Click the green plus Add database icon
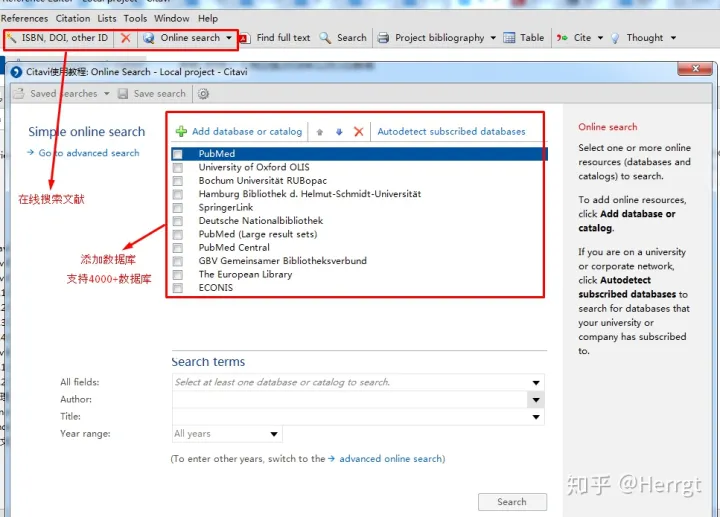Screen dimensions: 720x517 [181, 131]
